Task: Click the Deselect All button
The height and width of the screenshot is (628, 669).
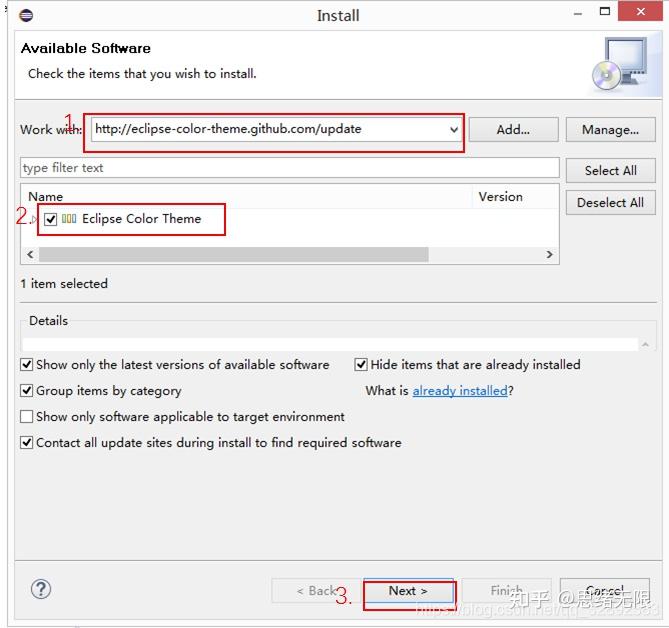Action: [611, 203]
